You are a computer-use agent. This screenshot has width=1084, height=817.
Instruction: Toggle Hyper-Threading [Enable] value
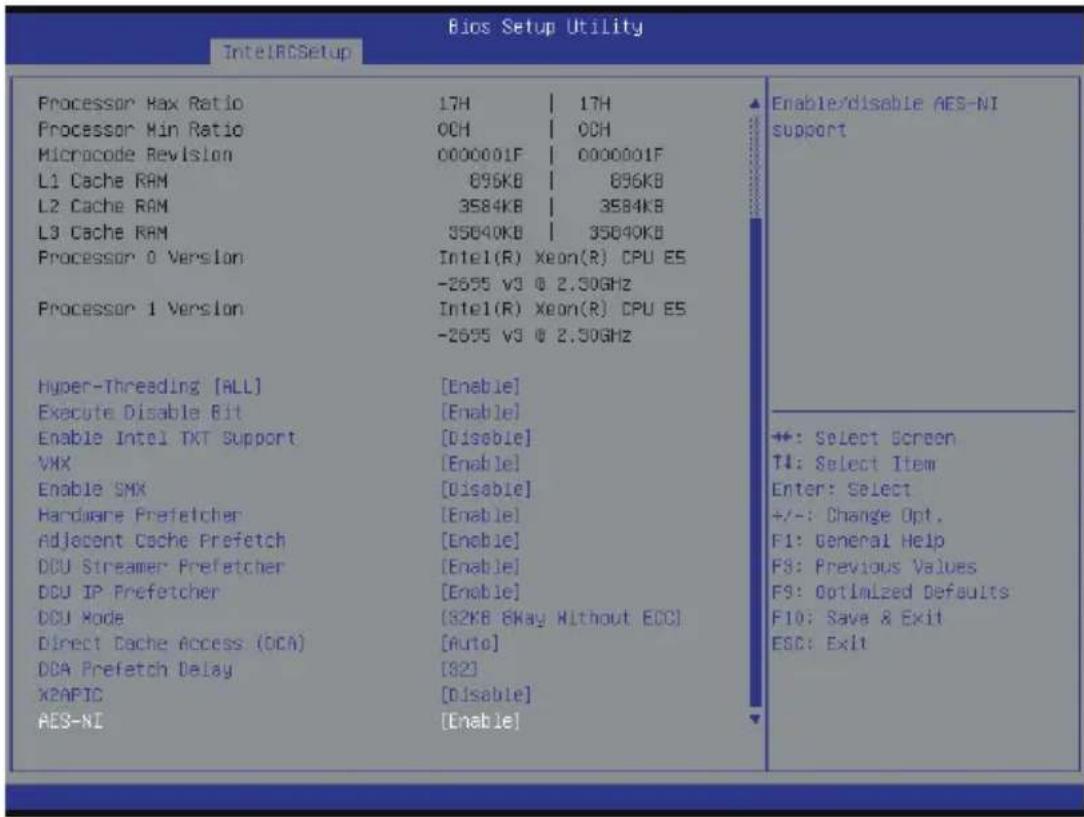click(x=480, y=386)
